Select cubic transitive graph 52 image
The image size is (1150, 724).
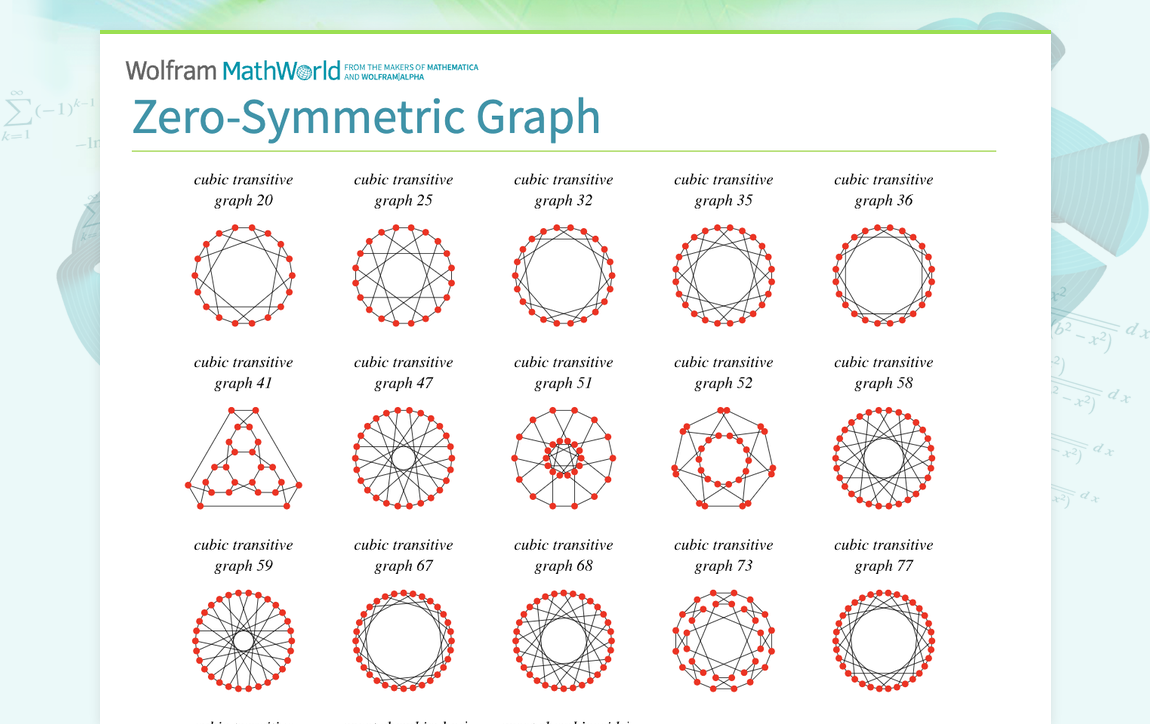pos(723,458)
